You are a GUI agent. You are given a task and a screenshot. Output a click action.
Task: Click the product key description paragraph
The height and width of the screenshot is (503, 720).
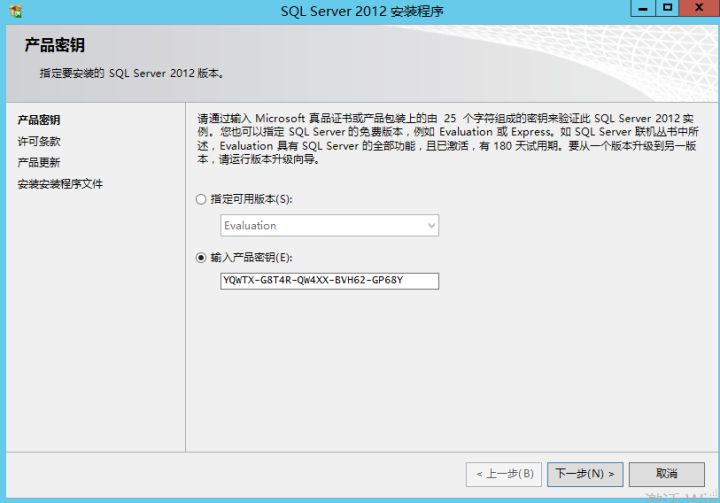[x=448, y=139]
